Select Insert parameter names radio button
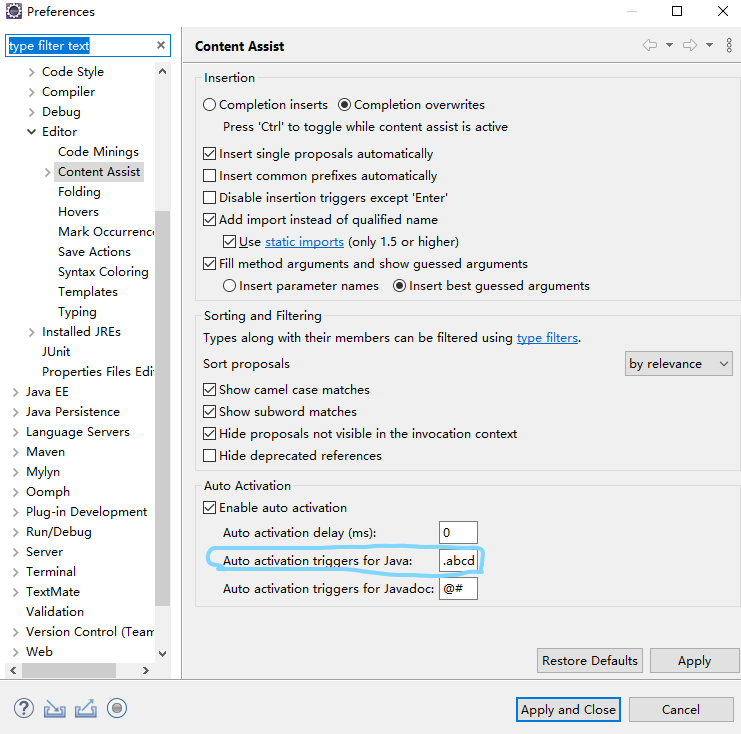 coord(229,285)
